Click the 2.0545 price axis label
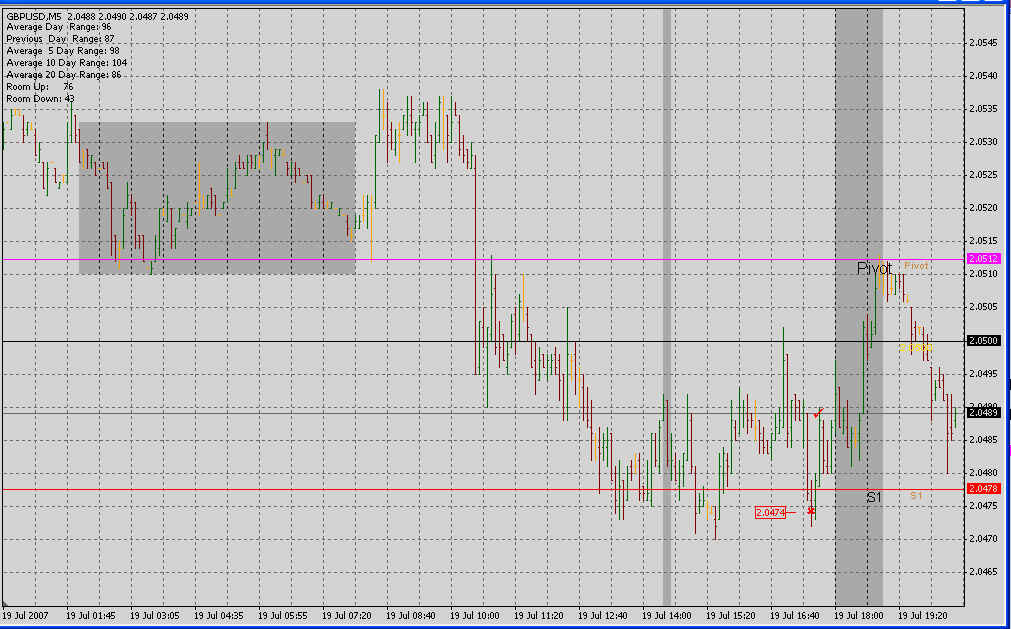The width and height of the screenshot is (1011, 629). (984, 43)
